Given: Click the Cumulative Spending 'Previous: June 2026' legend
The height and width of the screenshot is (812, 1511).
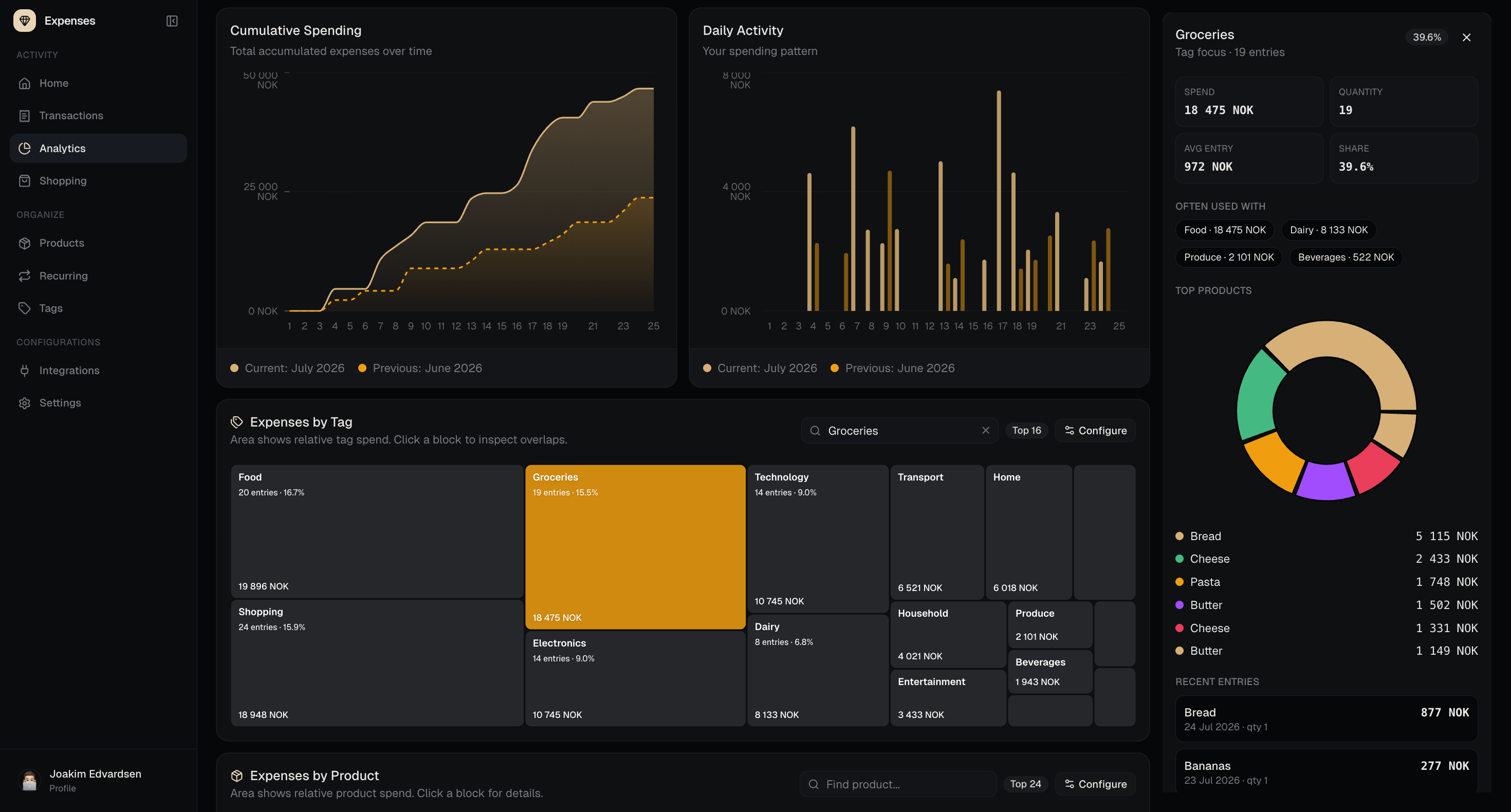Looking at the screenshot, I should pos(420,368).
